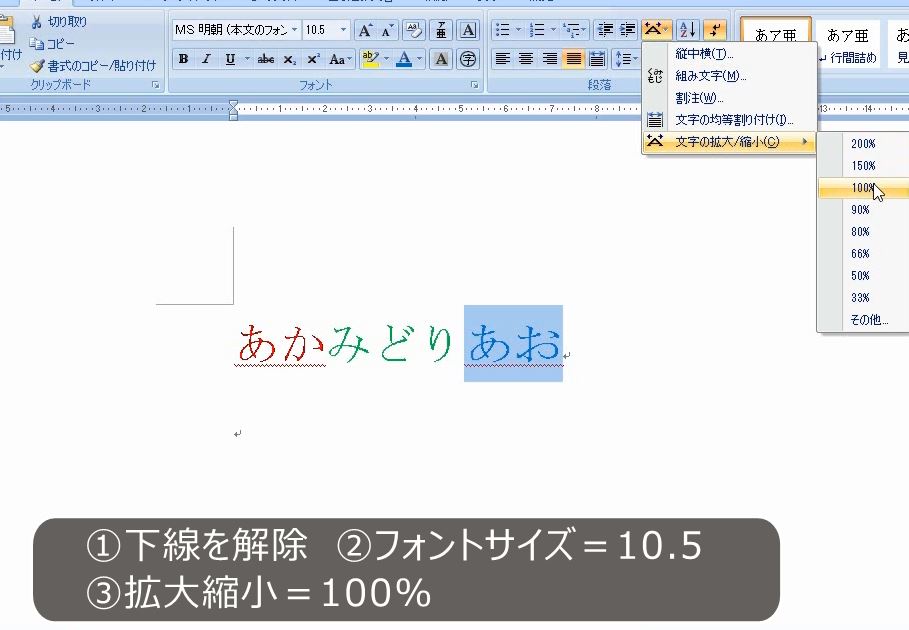Choose 組み文字(M) from the menu

click(x=729, y=76)
